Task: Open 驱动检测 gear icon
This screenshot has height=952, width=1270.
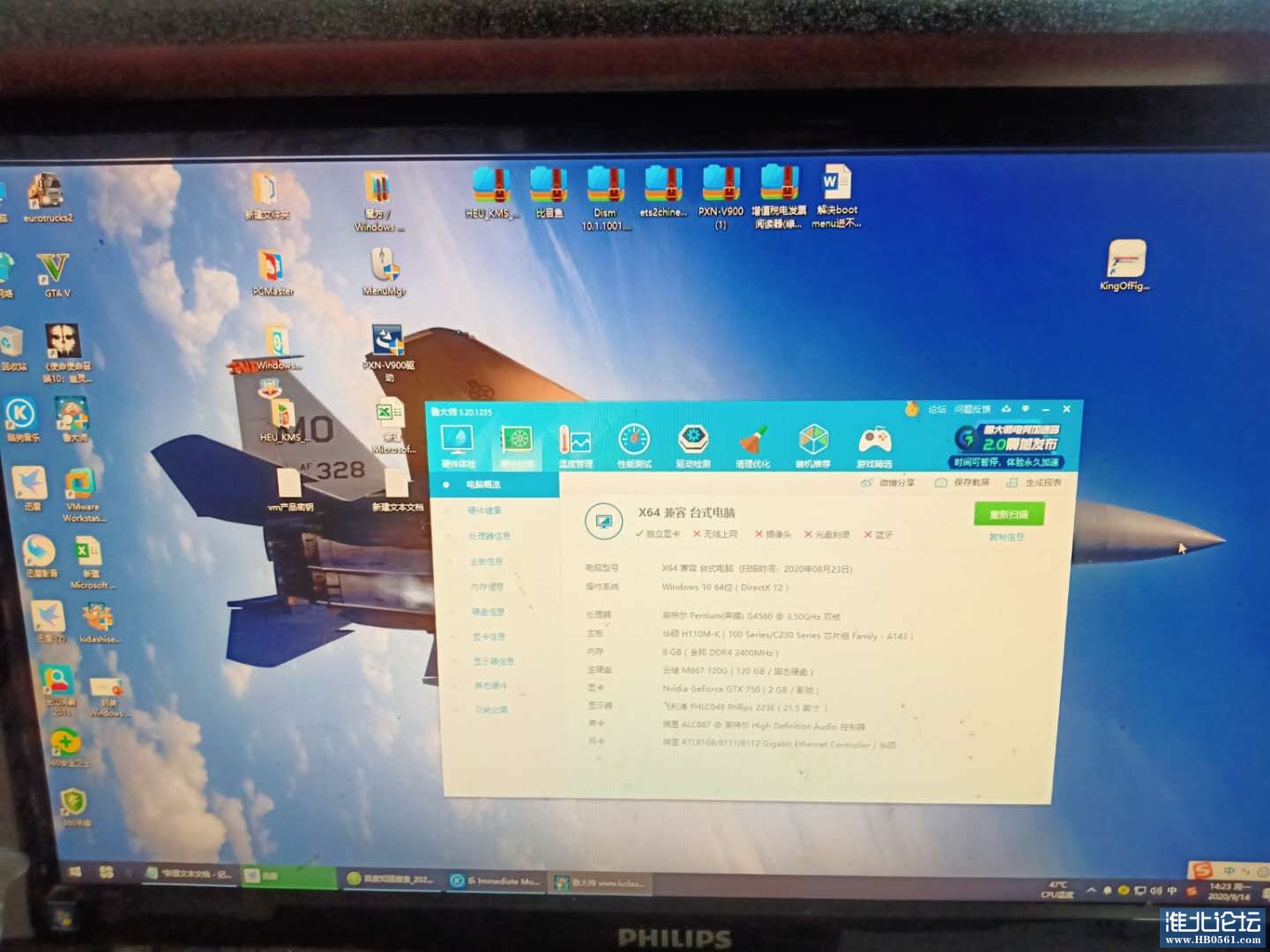Action: click(x=693, y=445)
